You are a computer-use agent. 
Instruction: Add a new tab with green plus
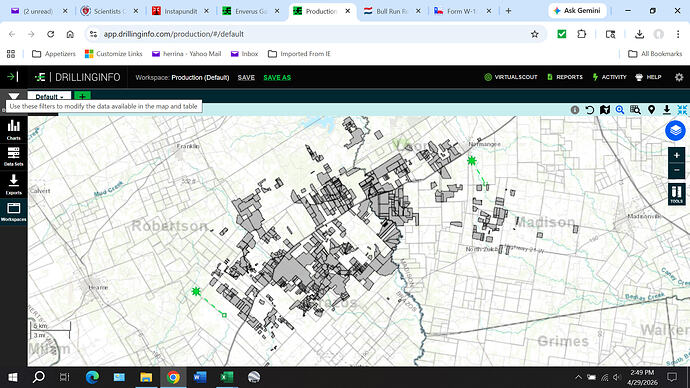point(82,96)
